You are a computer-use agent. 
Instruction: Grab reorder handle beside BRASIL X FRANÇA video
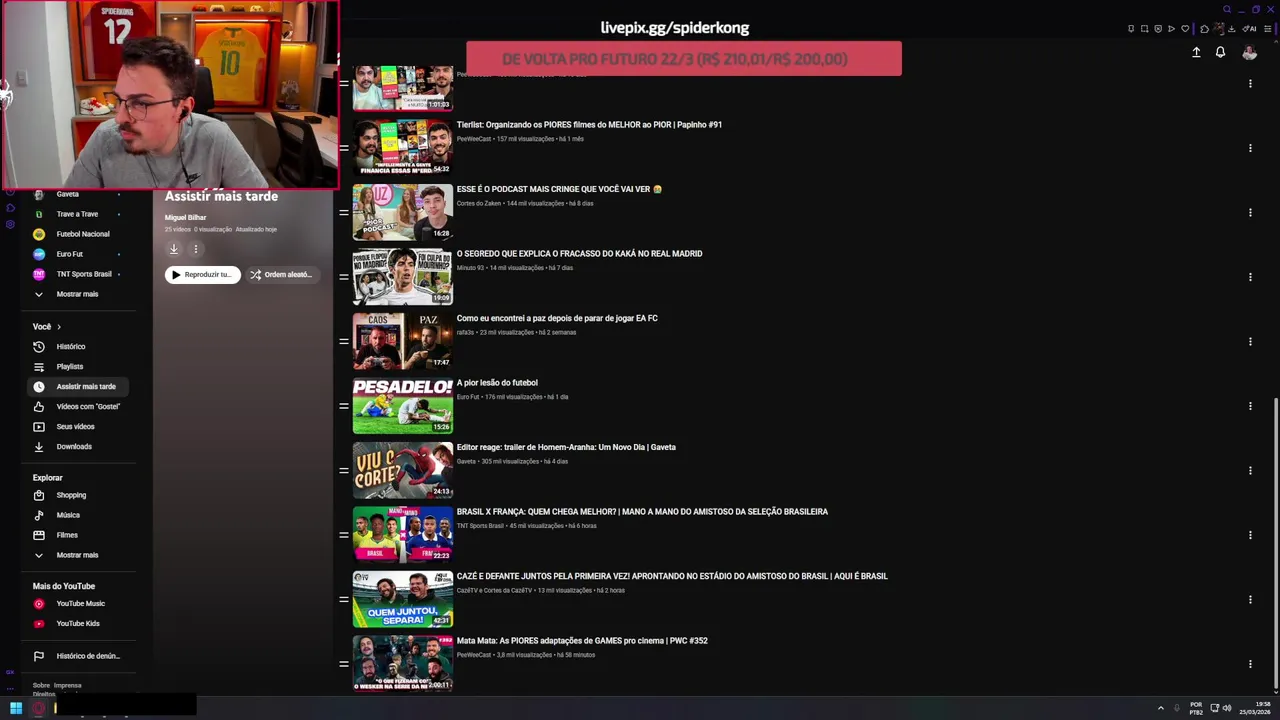[x=344, y=535]
